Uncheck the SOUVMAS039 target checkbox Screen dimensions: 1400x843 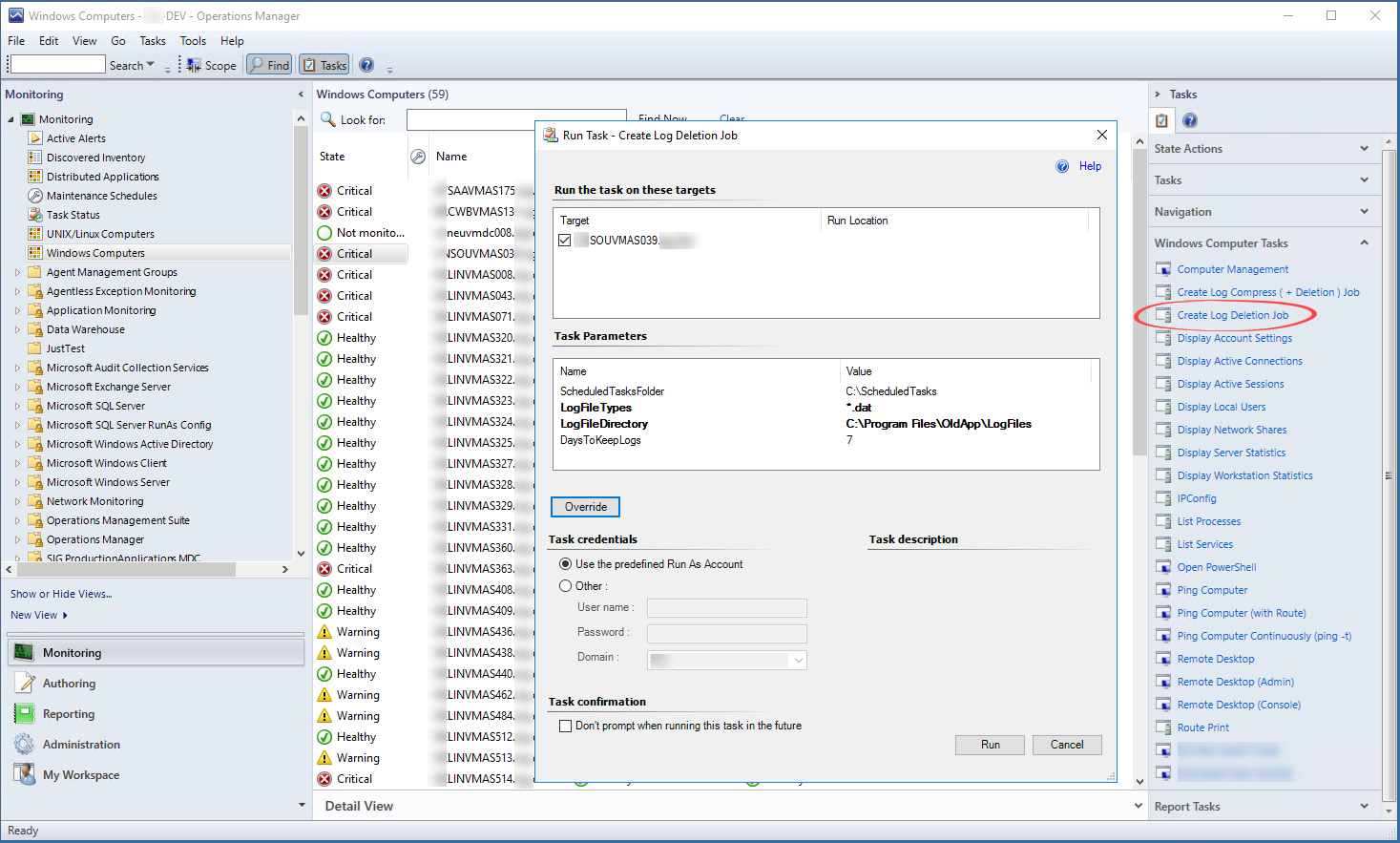565,241
